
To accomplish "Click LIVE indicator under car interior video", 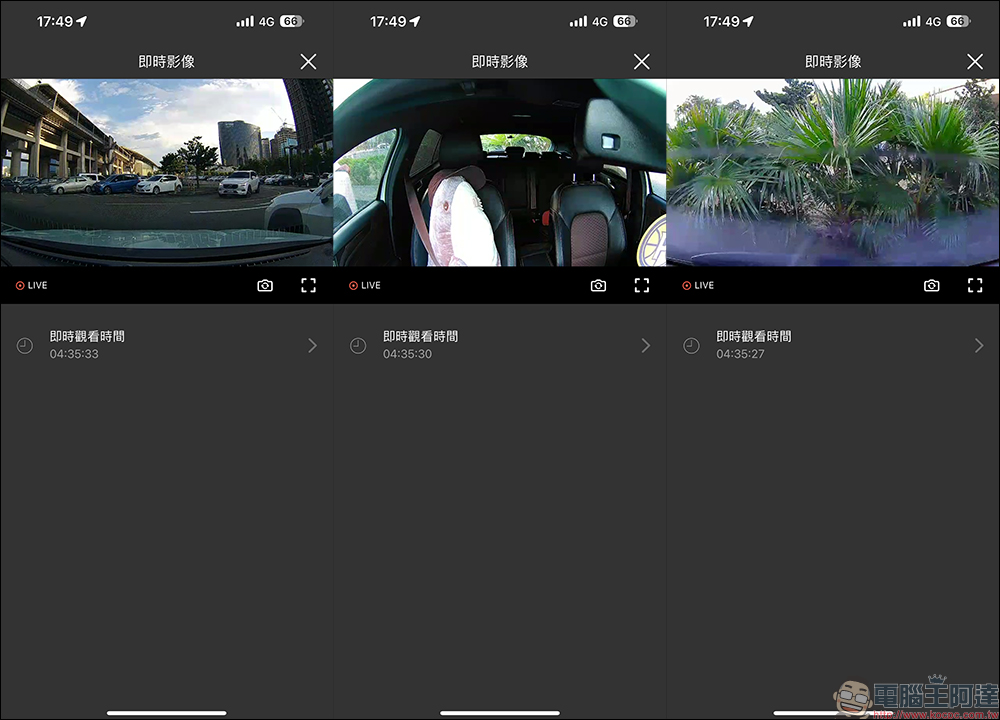I will pos(365,285).
